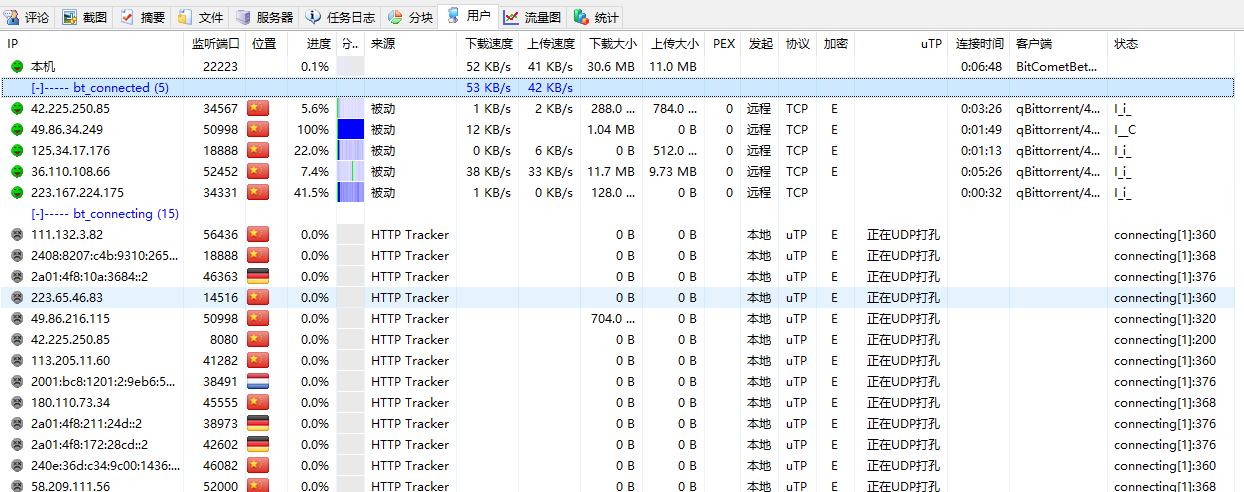Open the 统计 tab
Image resolution: width=1244 pixels, height=492 pixels.
[x=596, y=17]
